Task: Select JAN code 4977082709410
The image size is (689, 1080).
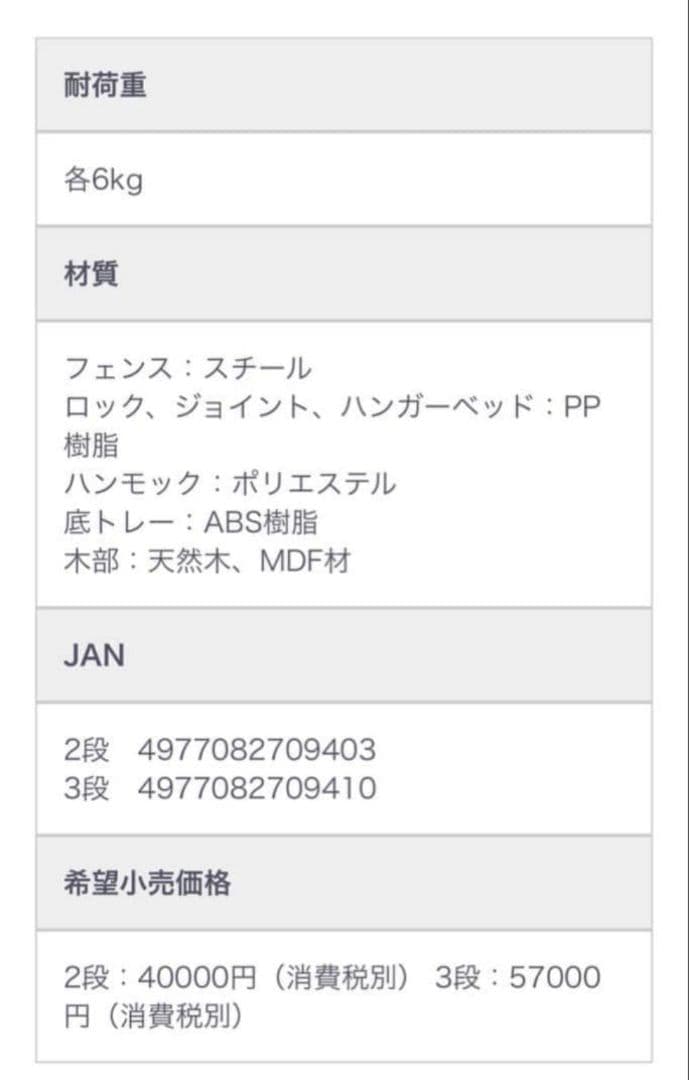Action: (257, 789)
